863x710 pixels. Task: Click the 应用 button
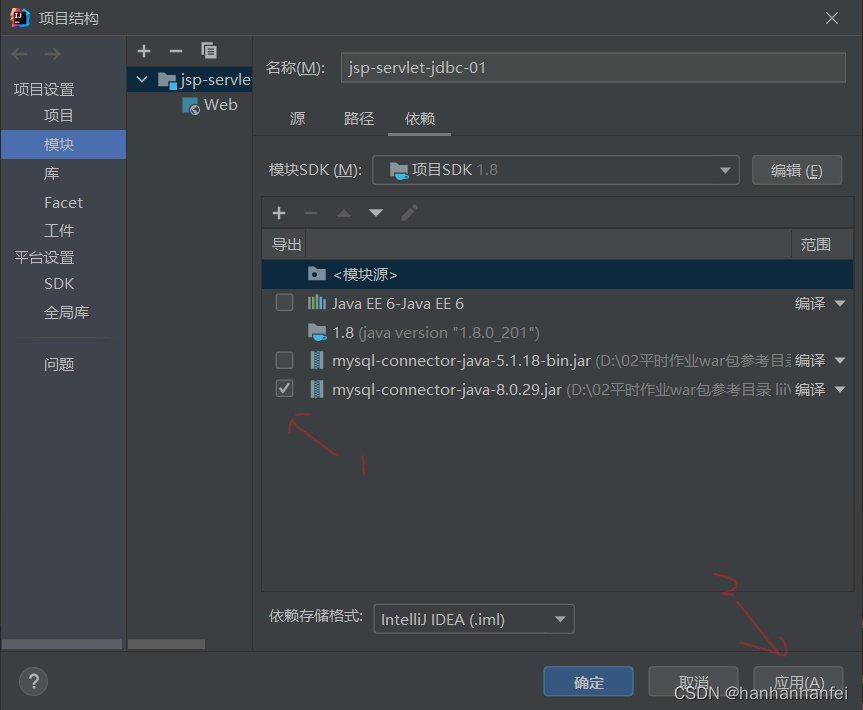(x=797, y=681)
